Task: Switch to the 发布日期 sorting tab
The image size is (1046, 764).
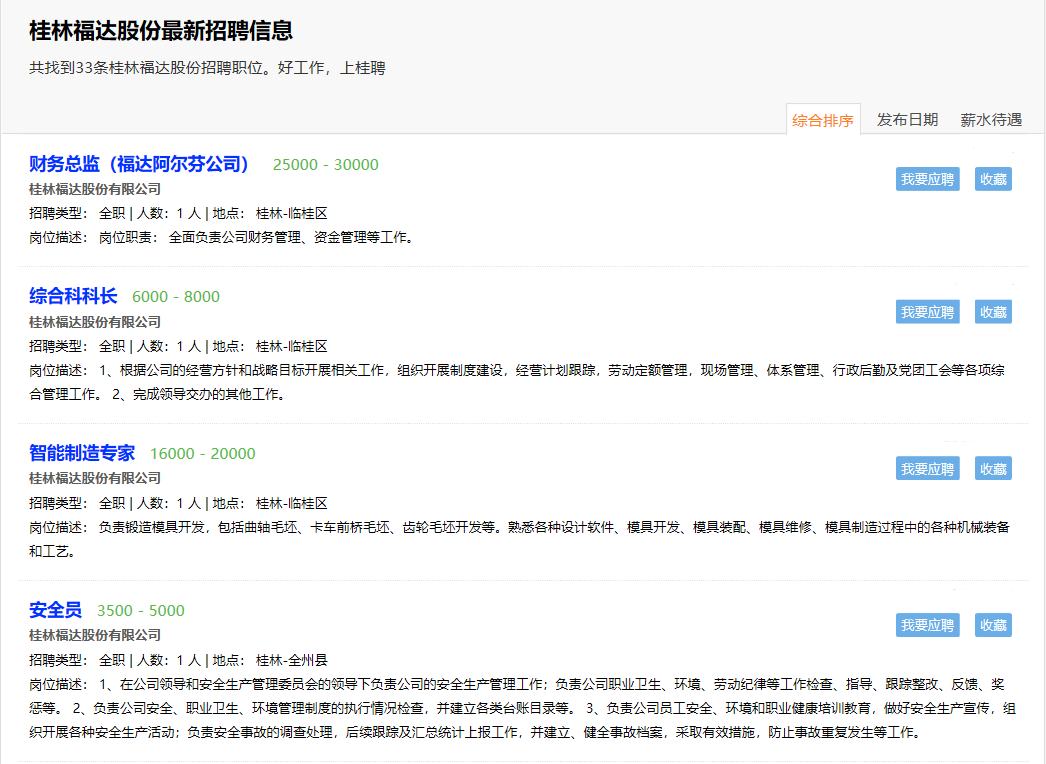Action: pos(907,119)
